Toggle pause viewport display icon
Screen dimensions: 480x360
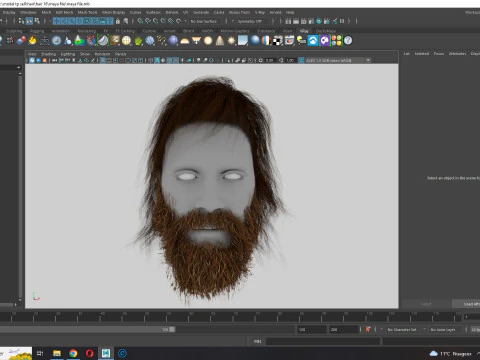tap(342, 21)
